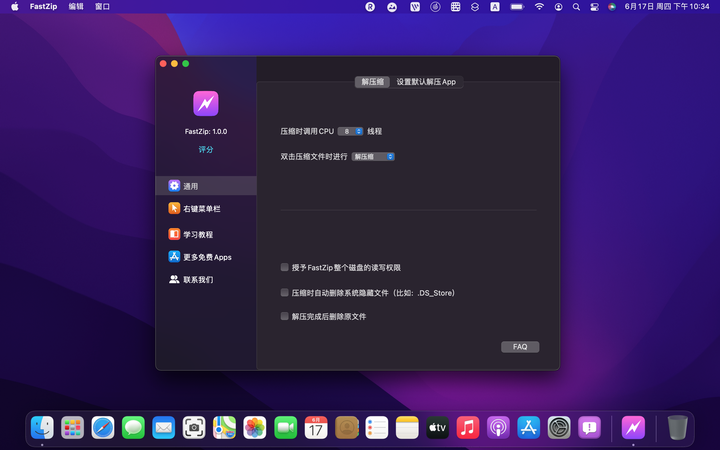Image resolution: width=720 pixels, height=450 pixels.
Task: Open Spotlight search in menu bar
Action: point(576,6)
